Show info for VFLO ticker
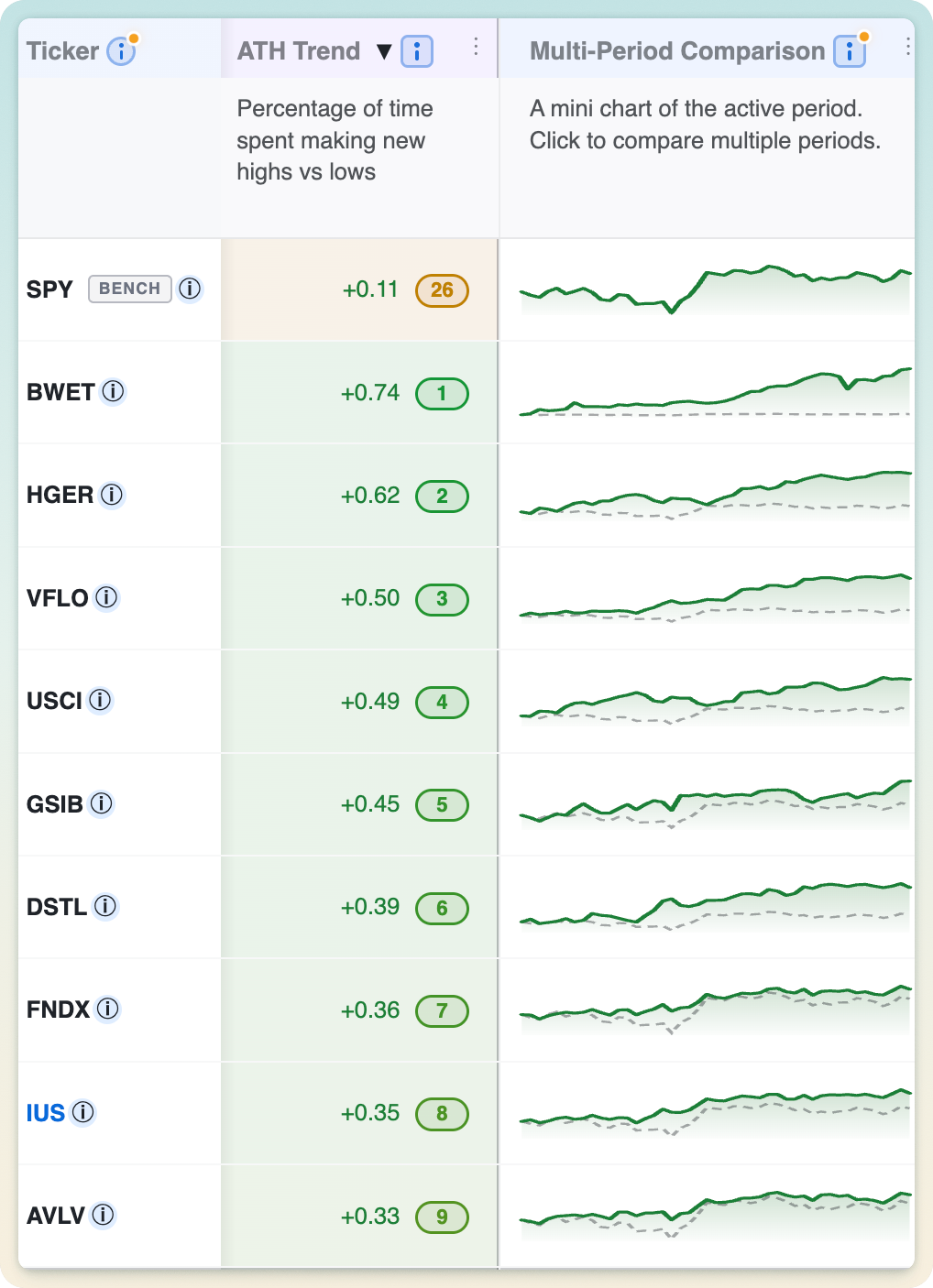 (106, 597)
